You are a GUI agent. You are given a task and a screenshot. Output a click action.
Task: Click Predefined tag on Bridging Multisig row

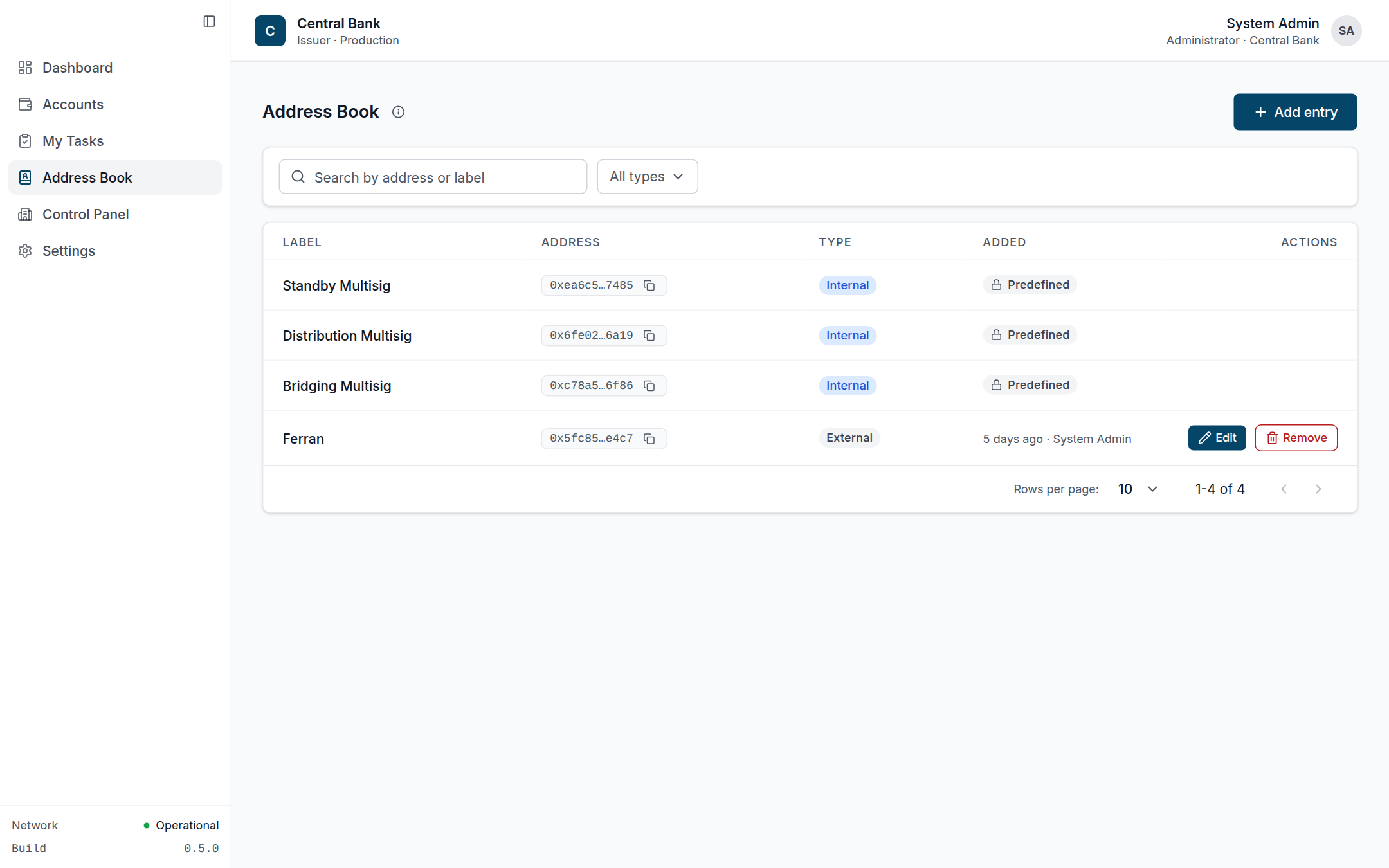pos(1030,385)
